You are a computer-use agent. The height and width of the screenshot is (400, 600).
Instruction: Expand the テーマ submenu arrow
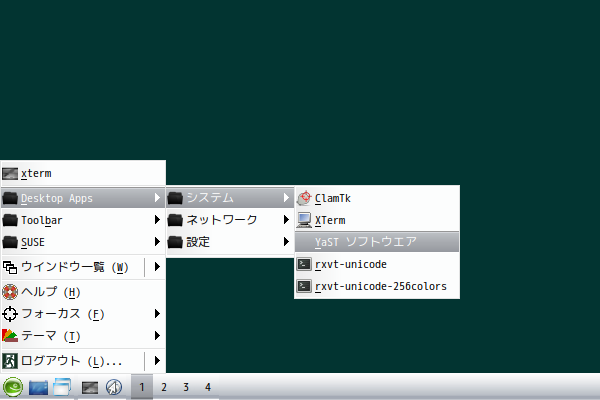tap(157, 336)
